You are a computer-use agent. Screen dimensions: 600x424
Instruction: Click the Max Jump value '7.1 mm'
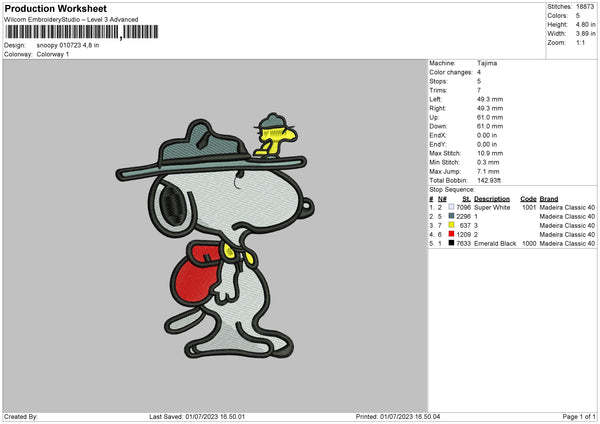click(x=488, y=171)
